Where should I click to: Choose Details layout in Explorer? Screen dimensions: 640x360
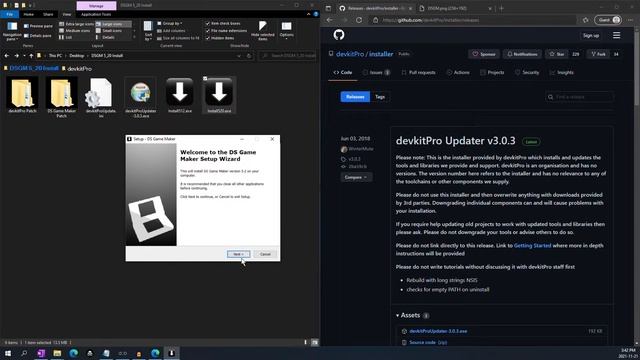106,37
